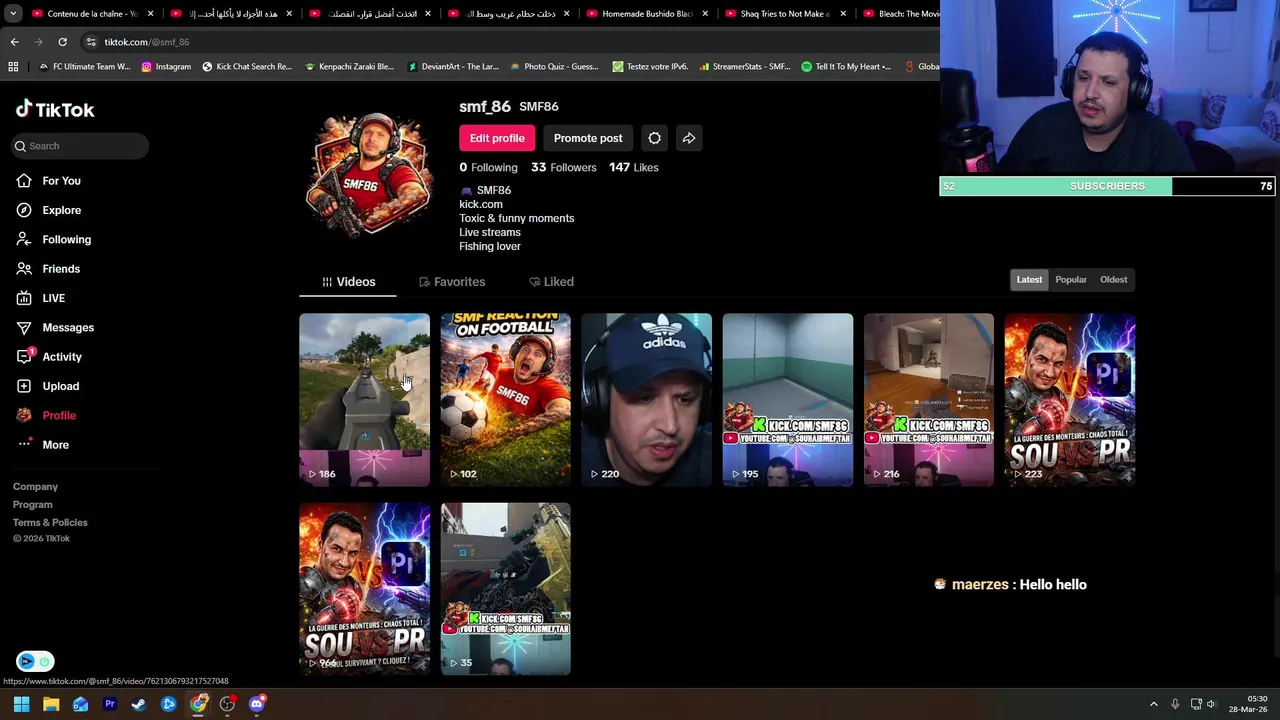Click the Program footer link

tap(32, 505)
